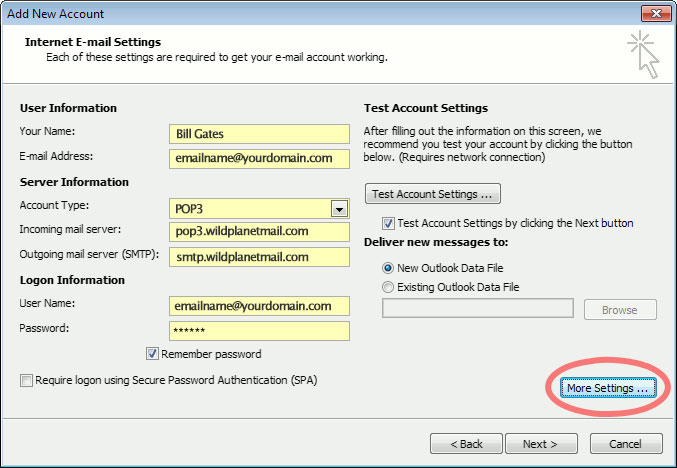Select New Outlook Data File option
This screenshot has height=468, width=677.
(389, 268)
